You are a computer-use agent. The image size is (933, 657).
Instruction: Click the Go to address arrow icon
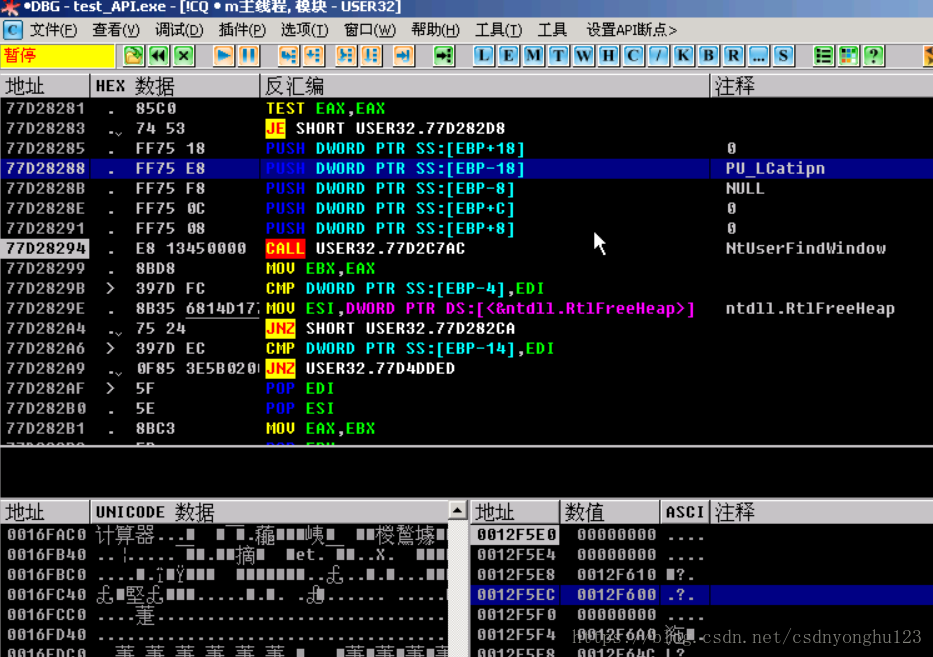tap(443, 56)
